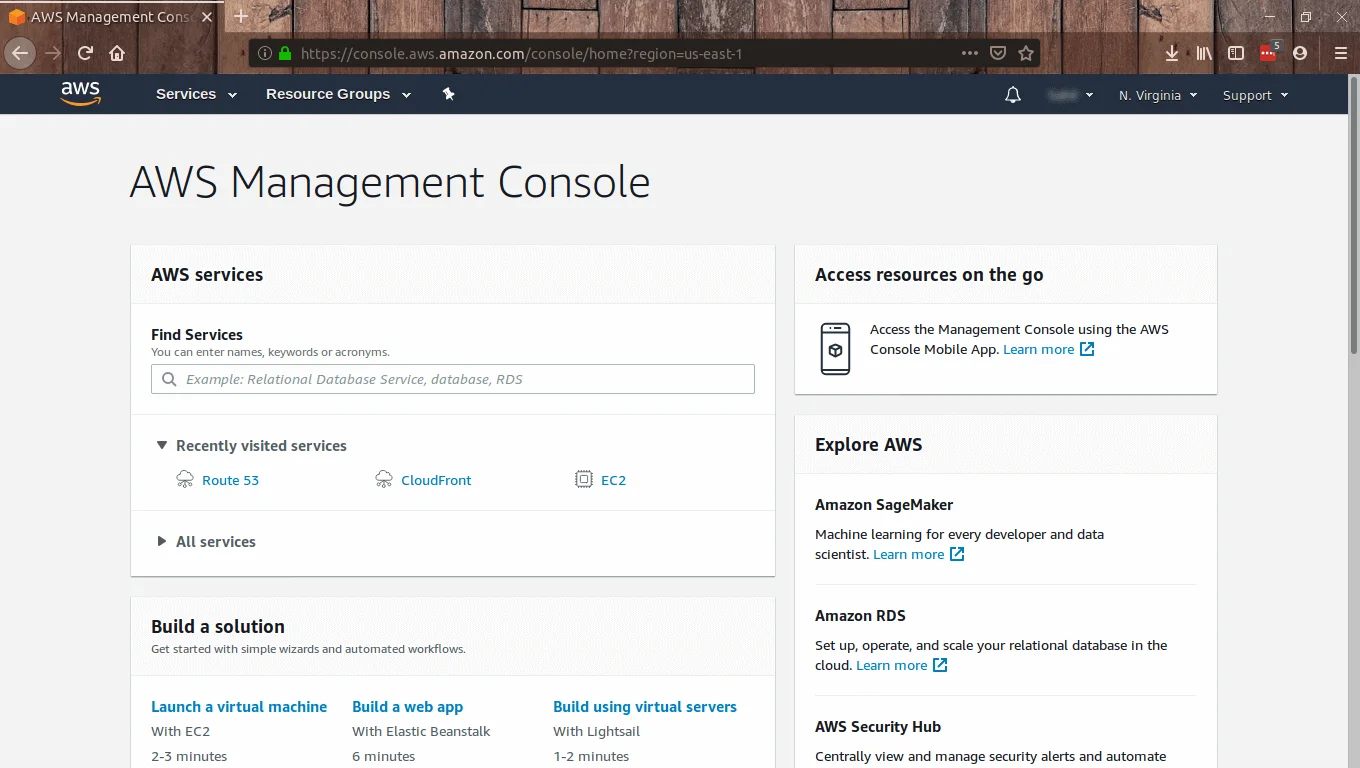Click Learn more under Amazon SageMaker
The image size is (1360, 768).
[x=908, y=554]
